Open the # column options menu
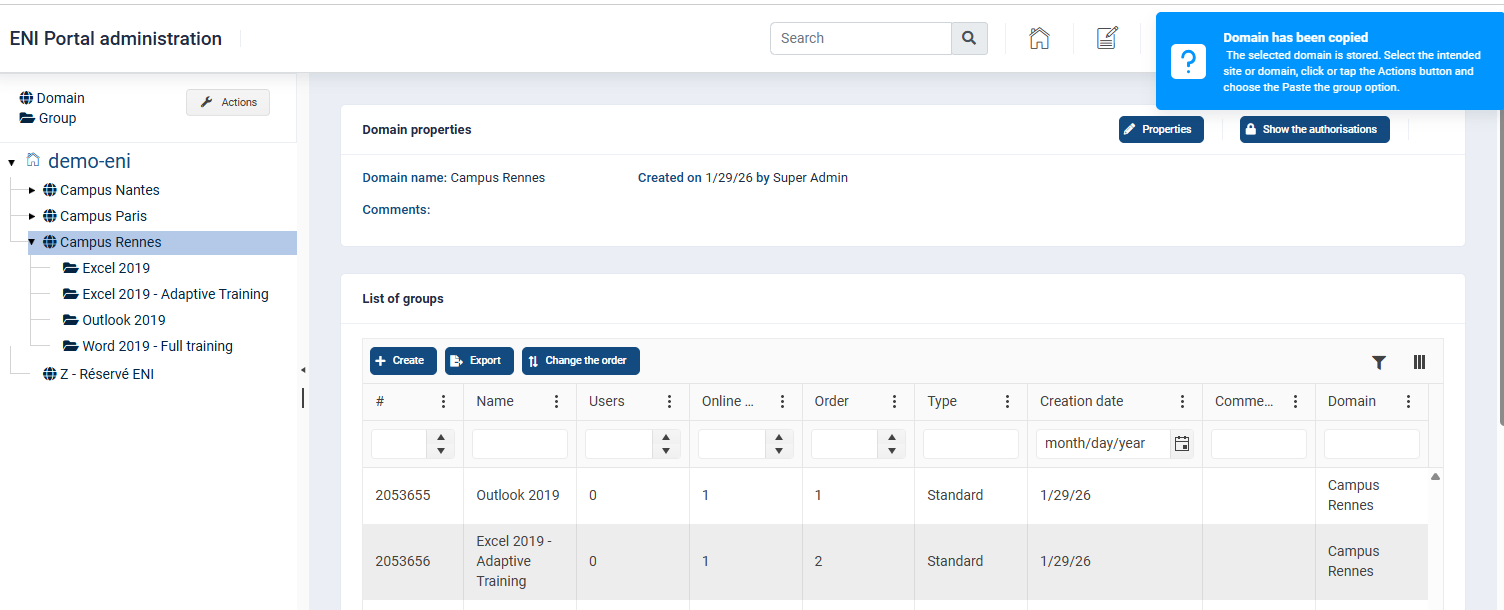Viewport: 1504px width, 610px height. click(x=443, y=401)
